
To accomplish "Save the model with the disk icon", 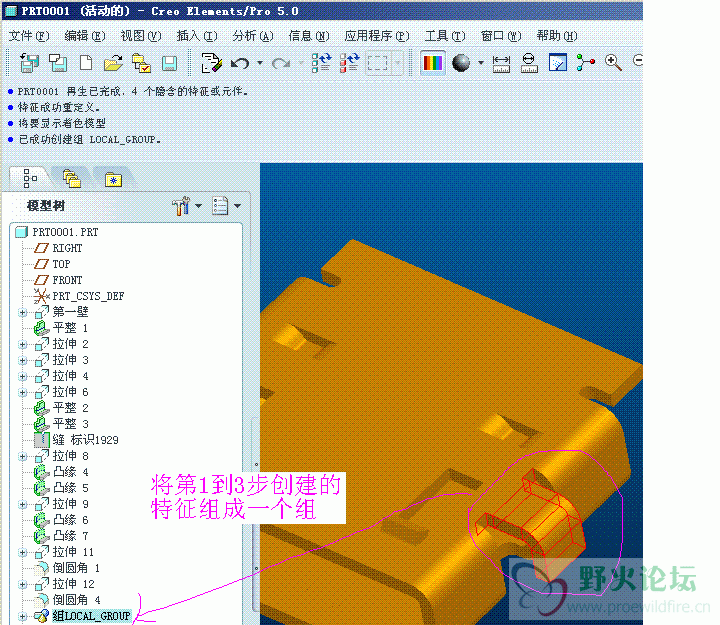I will [x=169, y=63].
